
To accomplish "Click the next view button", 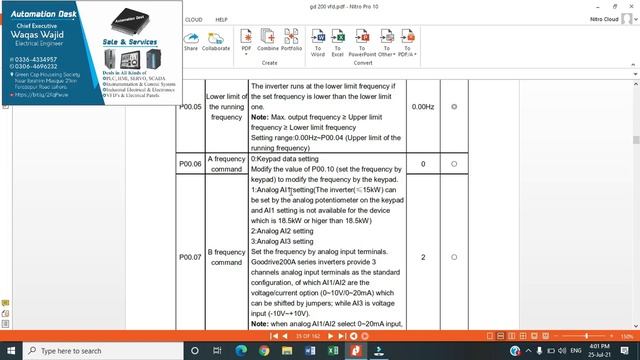I will pyautogui.click(x=365, y=336).
